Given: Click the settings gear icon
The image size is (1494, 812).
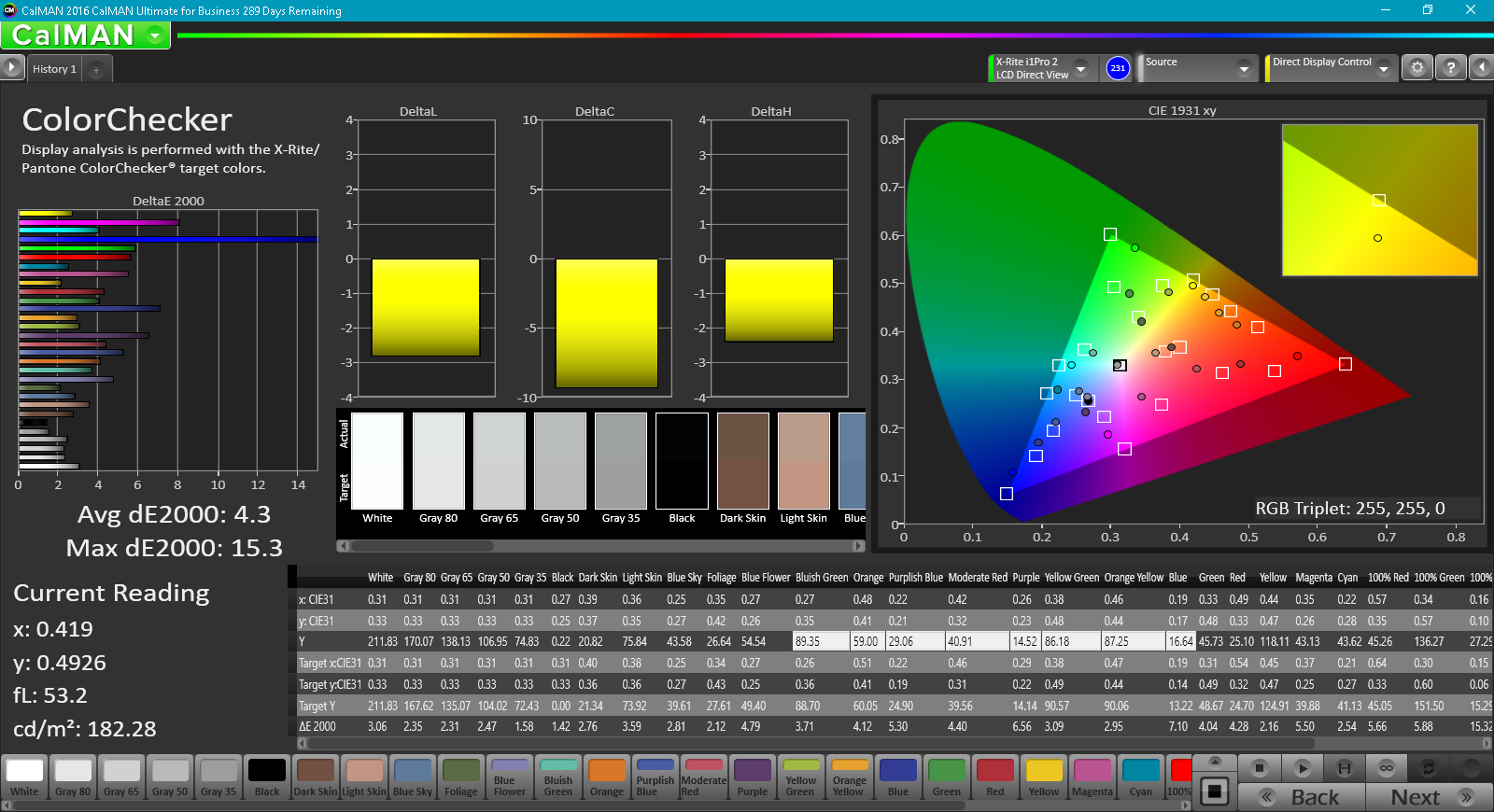Looking at the screenshot, I should coord(1416,68).
